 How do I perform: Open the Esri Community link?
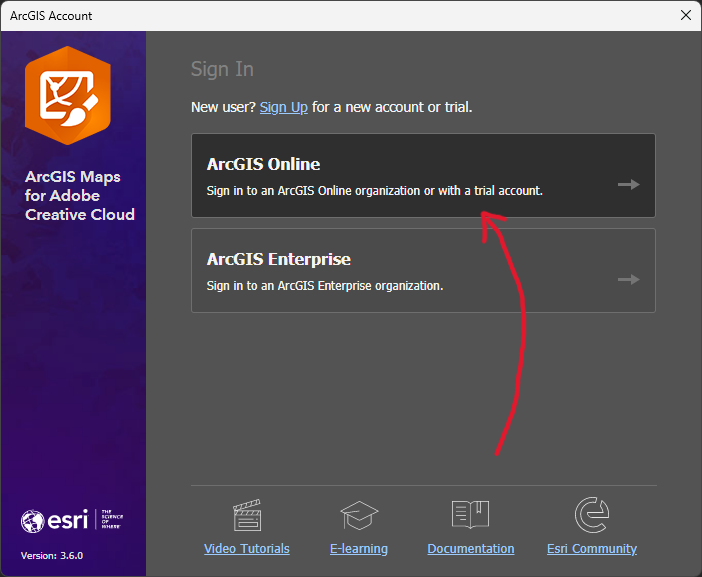click(592, 549)
